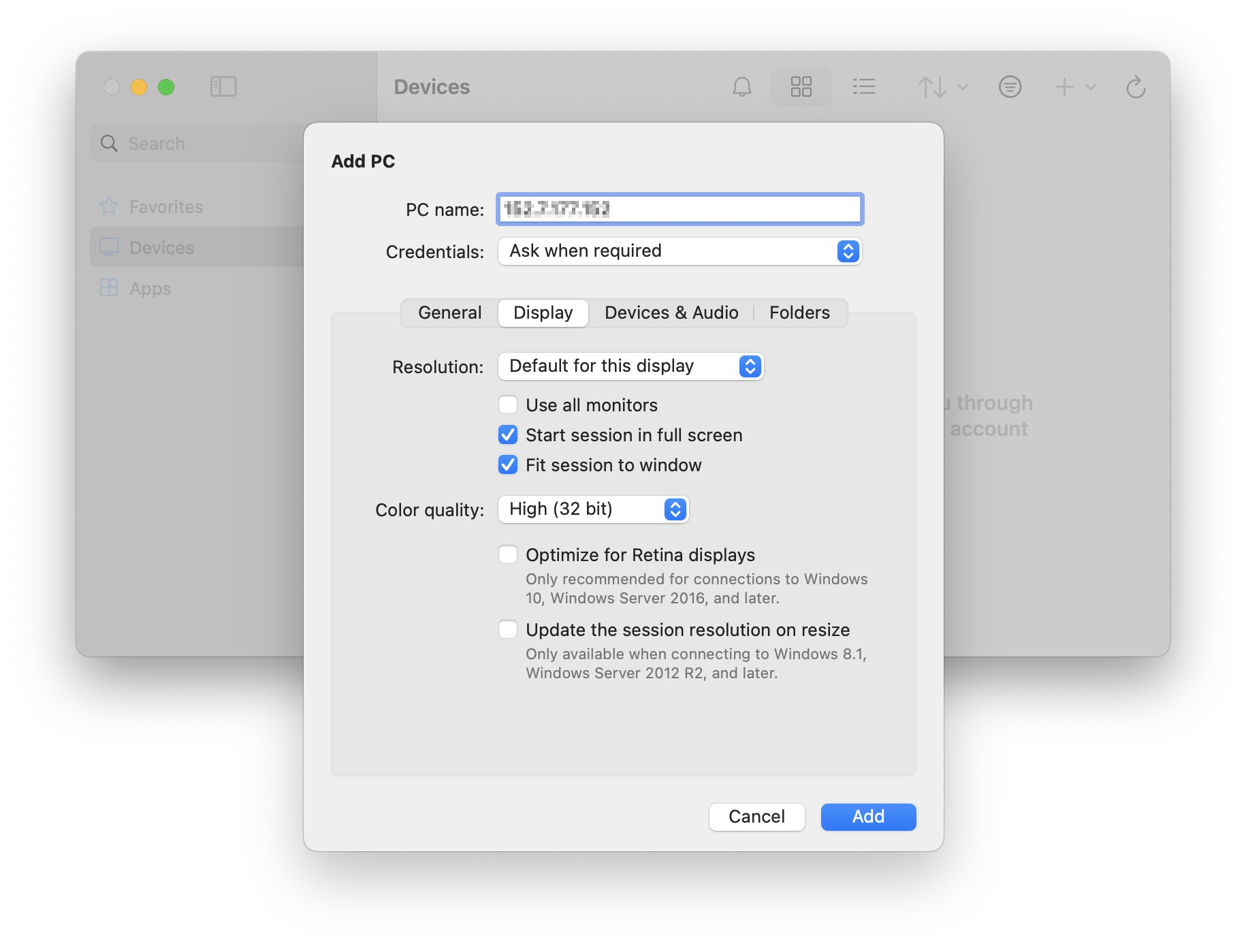The height and width of the screenshot is (952, 1246).
Task: Click the filter circle icon
Action: [x=1009, y=87]
